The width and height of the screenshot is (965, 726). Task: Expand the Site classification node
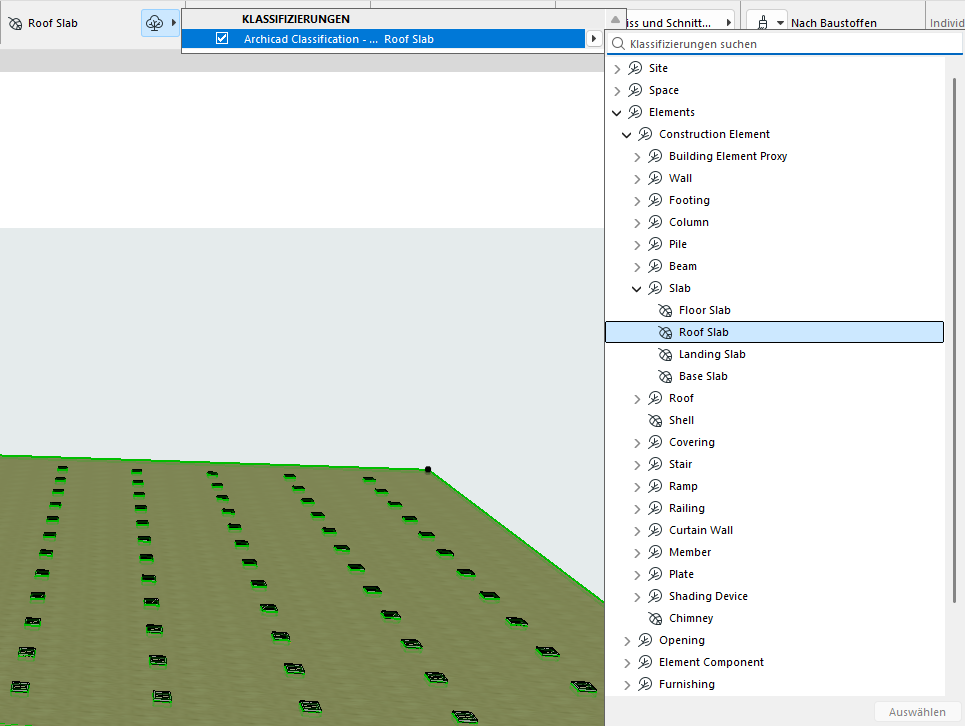[617, 68]
